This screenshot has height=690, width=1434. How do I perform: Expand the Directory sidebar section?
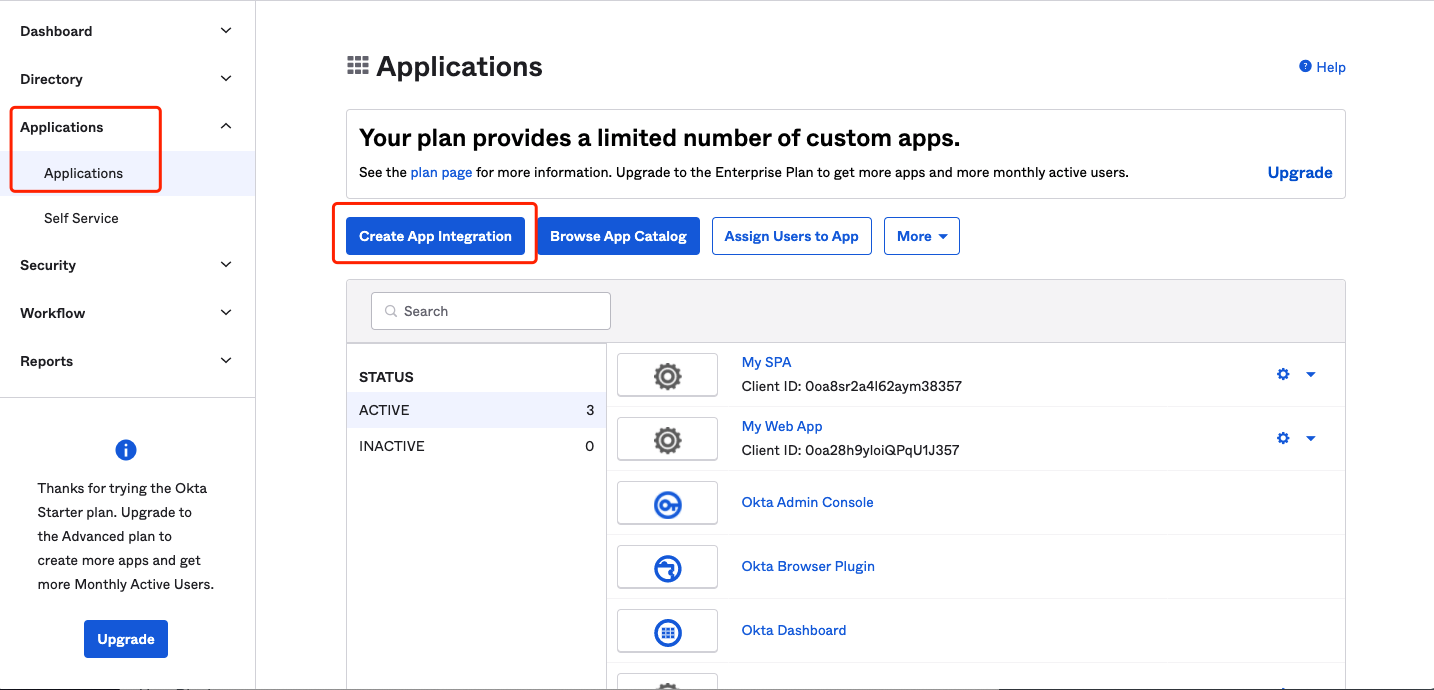226,79
